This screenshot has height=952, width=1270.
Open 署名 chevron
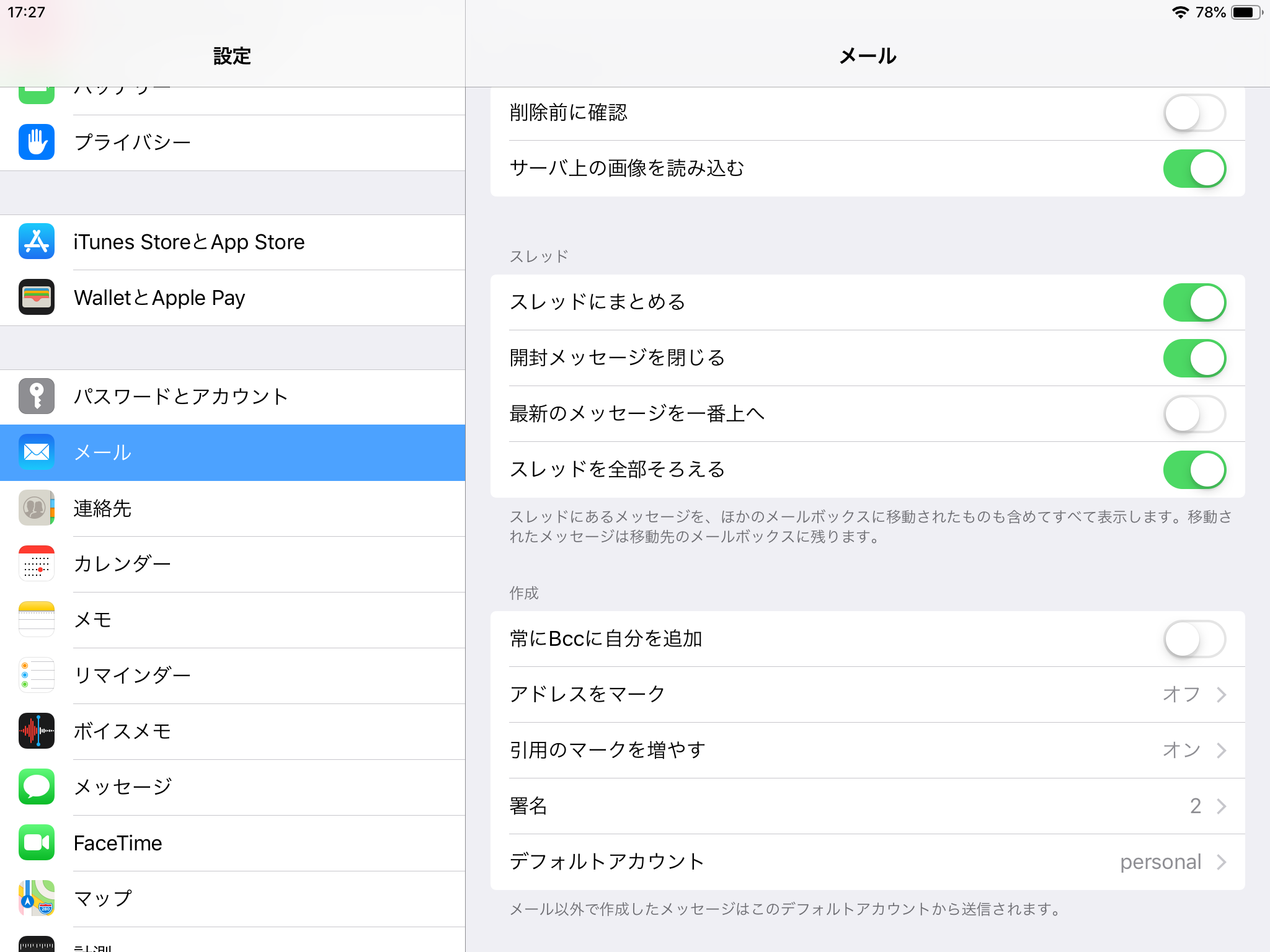(1222, 806)
